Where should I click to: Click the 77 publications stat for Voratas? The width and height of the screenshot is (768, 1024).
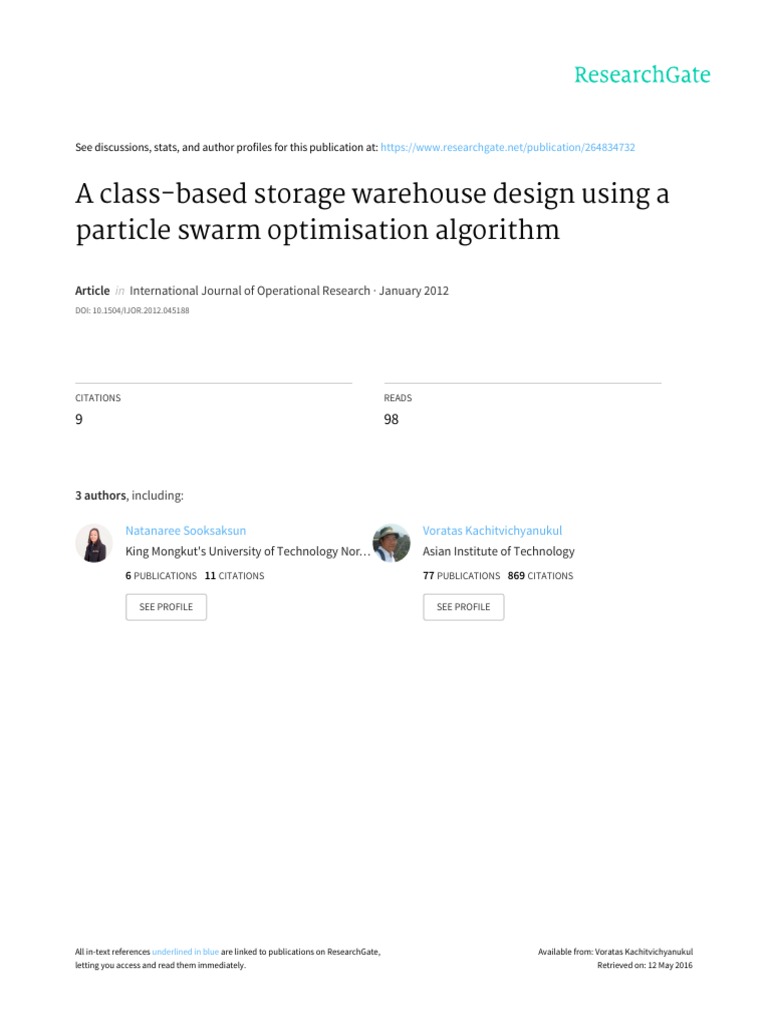(x=461, y=576)
